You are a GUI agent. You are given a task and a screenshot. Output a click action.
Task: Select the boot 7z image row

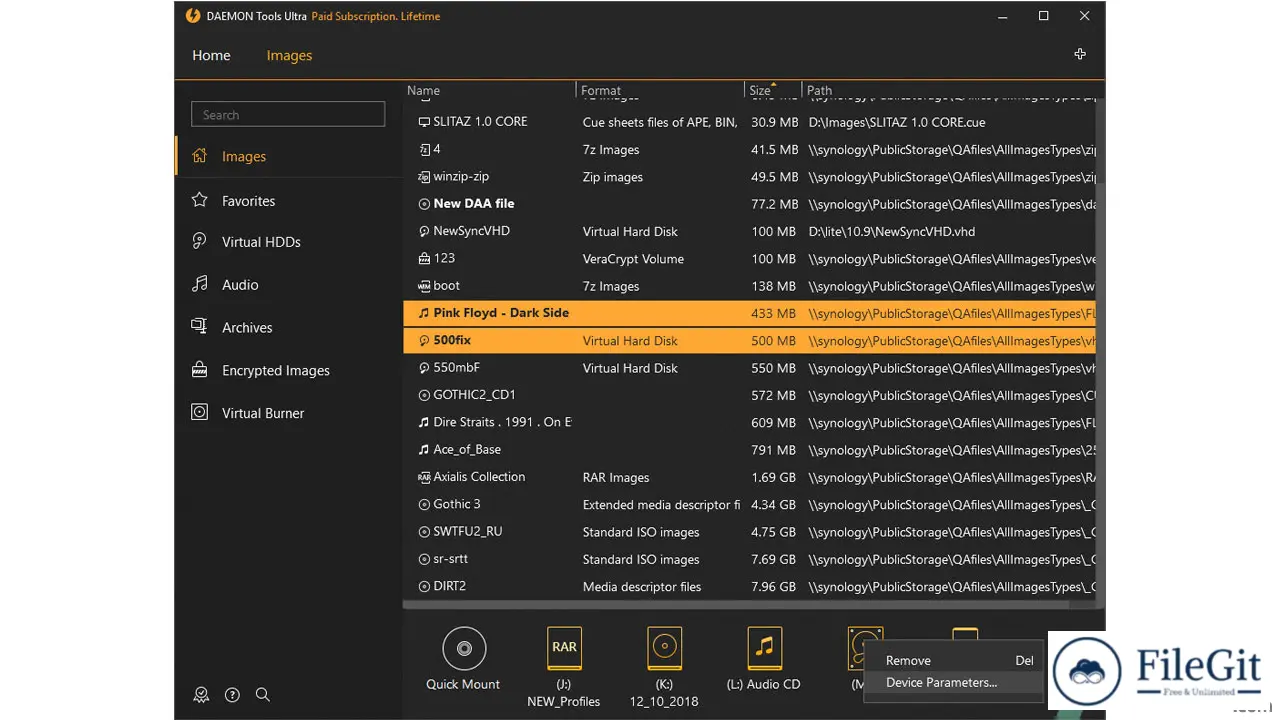749,286
